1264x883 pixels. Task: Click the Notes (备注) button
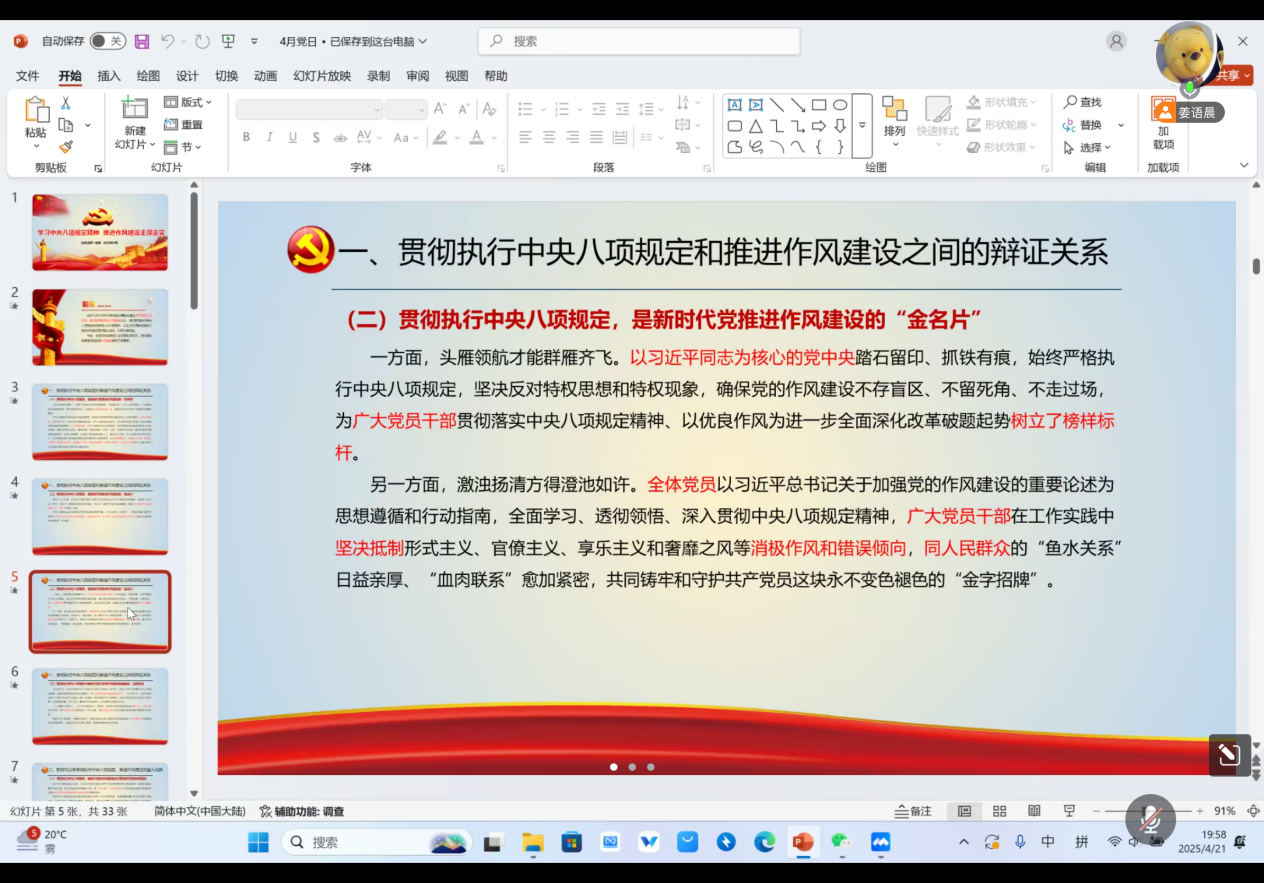[x=913, y=811]
